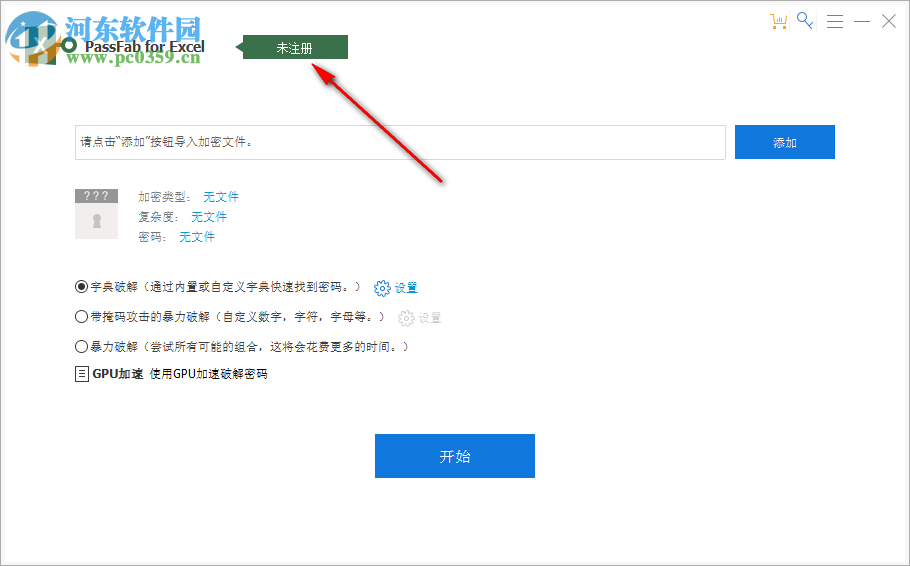Minimize the PassFab window
910x566 pixels.
click(x=862, y=21)
